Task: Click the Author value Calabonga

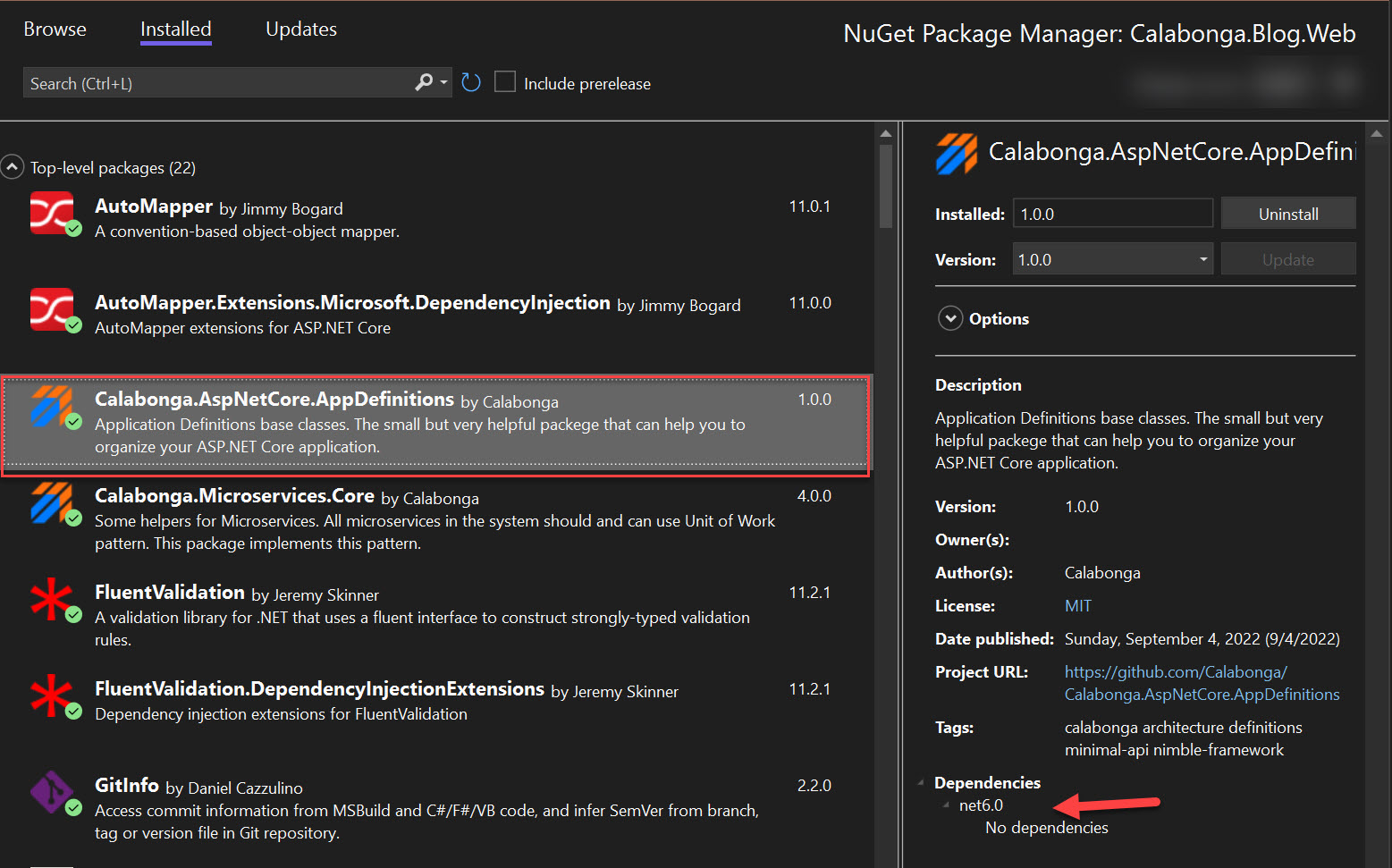Action: [x=1102, y=573]
